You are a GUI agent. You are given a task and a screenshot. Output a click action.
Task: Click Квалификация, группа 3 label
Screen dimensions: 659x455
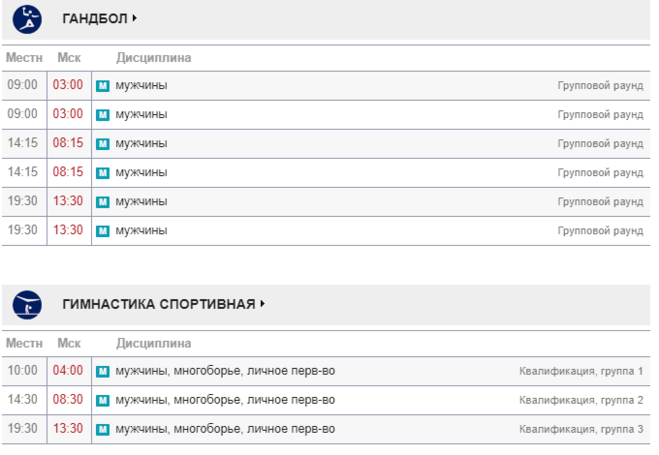point(581,429)
